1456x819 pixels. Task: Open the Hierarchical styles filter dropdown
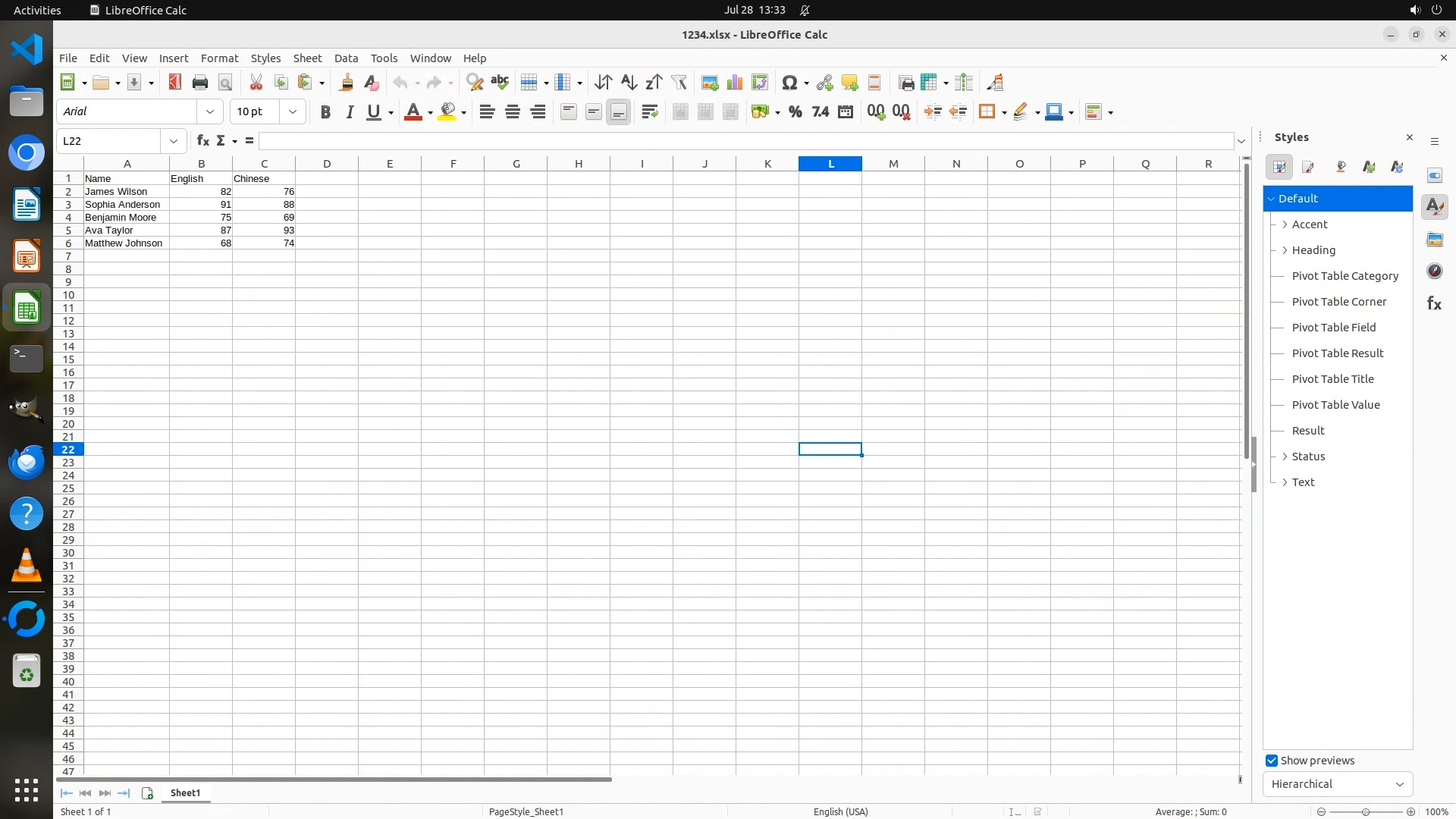pos(1337,784)
